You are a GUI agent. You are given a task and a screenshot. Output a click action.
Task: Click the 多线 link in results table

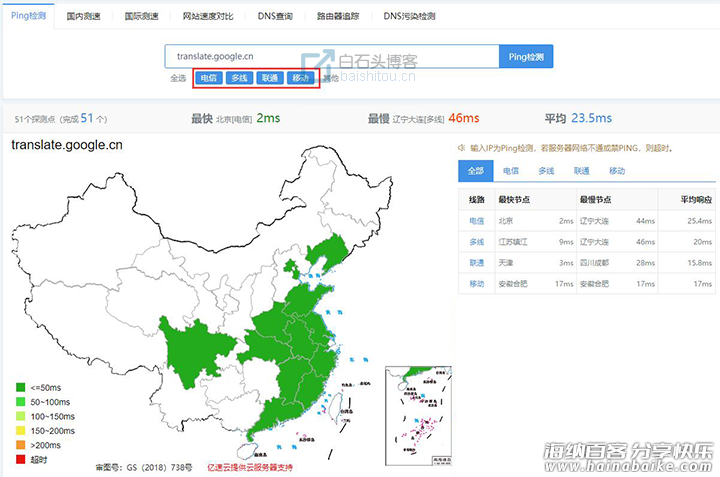point(477,242)
